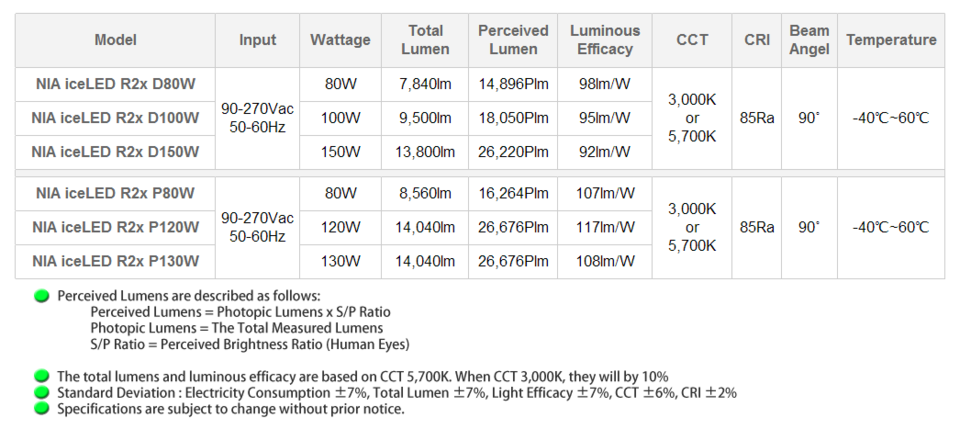Click the 7,840lm total lumen value
960x429 pixels.
425,84
